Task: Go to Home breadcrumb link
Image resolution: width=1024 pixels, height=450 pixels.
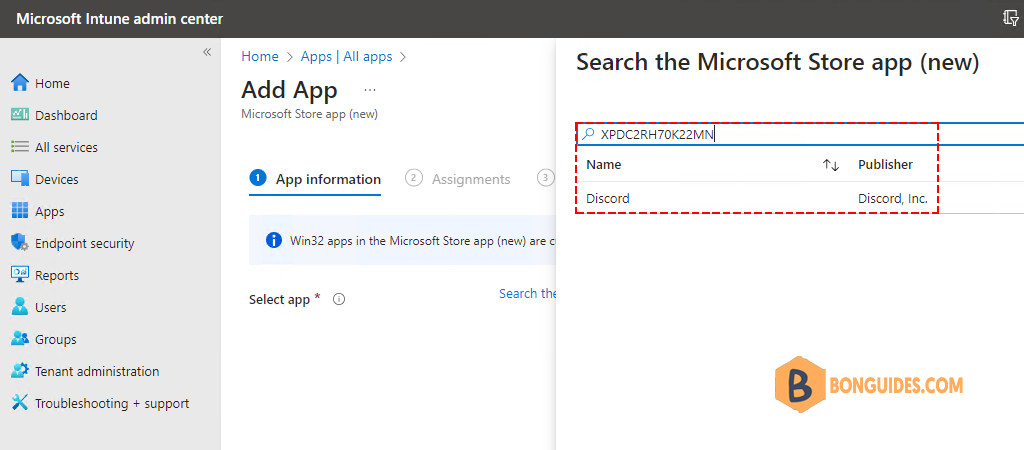Action: 260,56
